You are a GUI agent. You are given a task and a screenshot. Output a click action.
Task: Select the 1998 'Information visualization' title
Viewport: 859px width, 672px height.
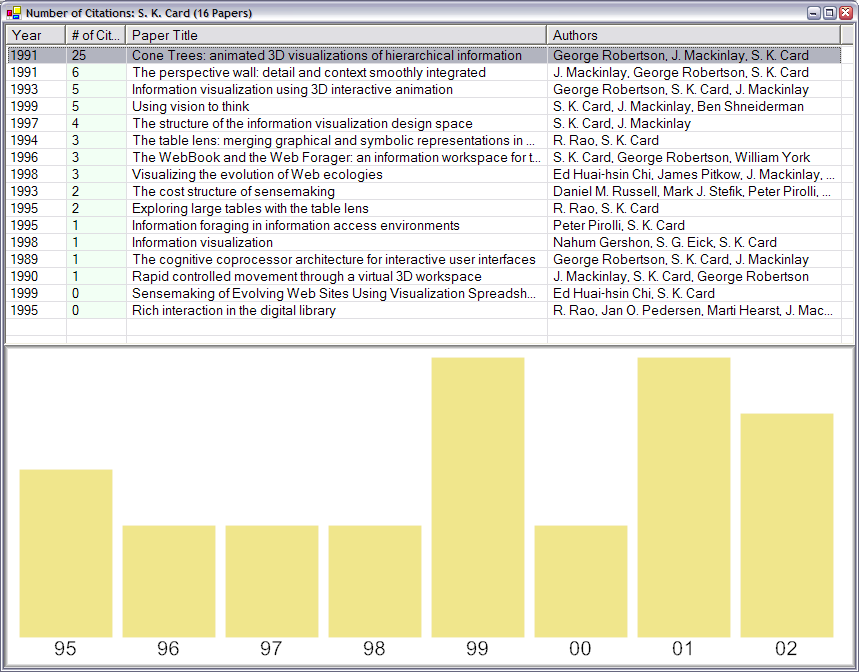[202, 242]
